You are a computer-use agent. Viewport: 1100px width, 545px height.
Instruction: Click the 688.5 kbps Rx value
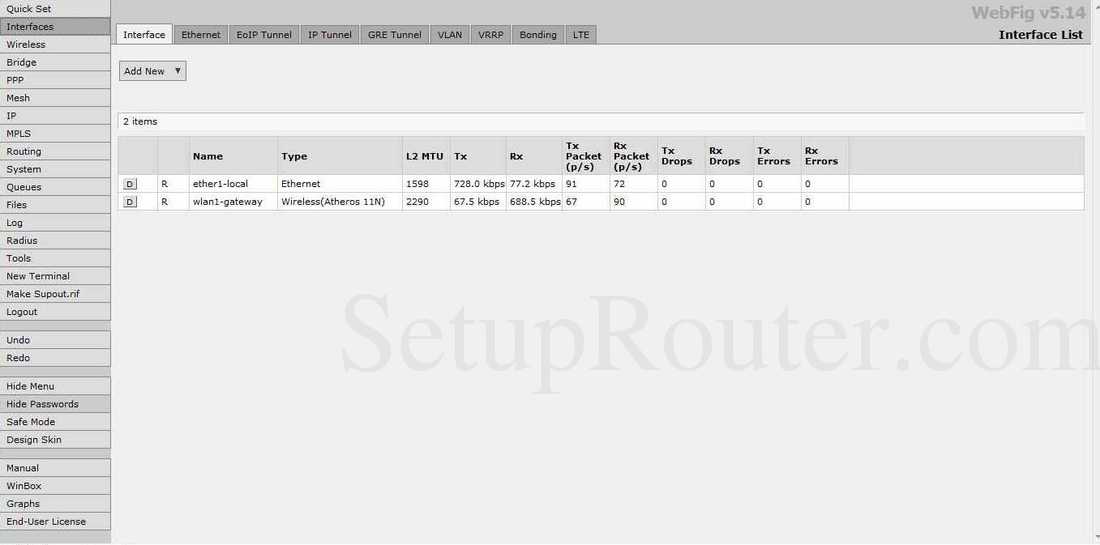tap(535, 202)
